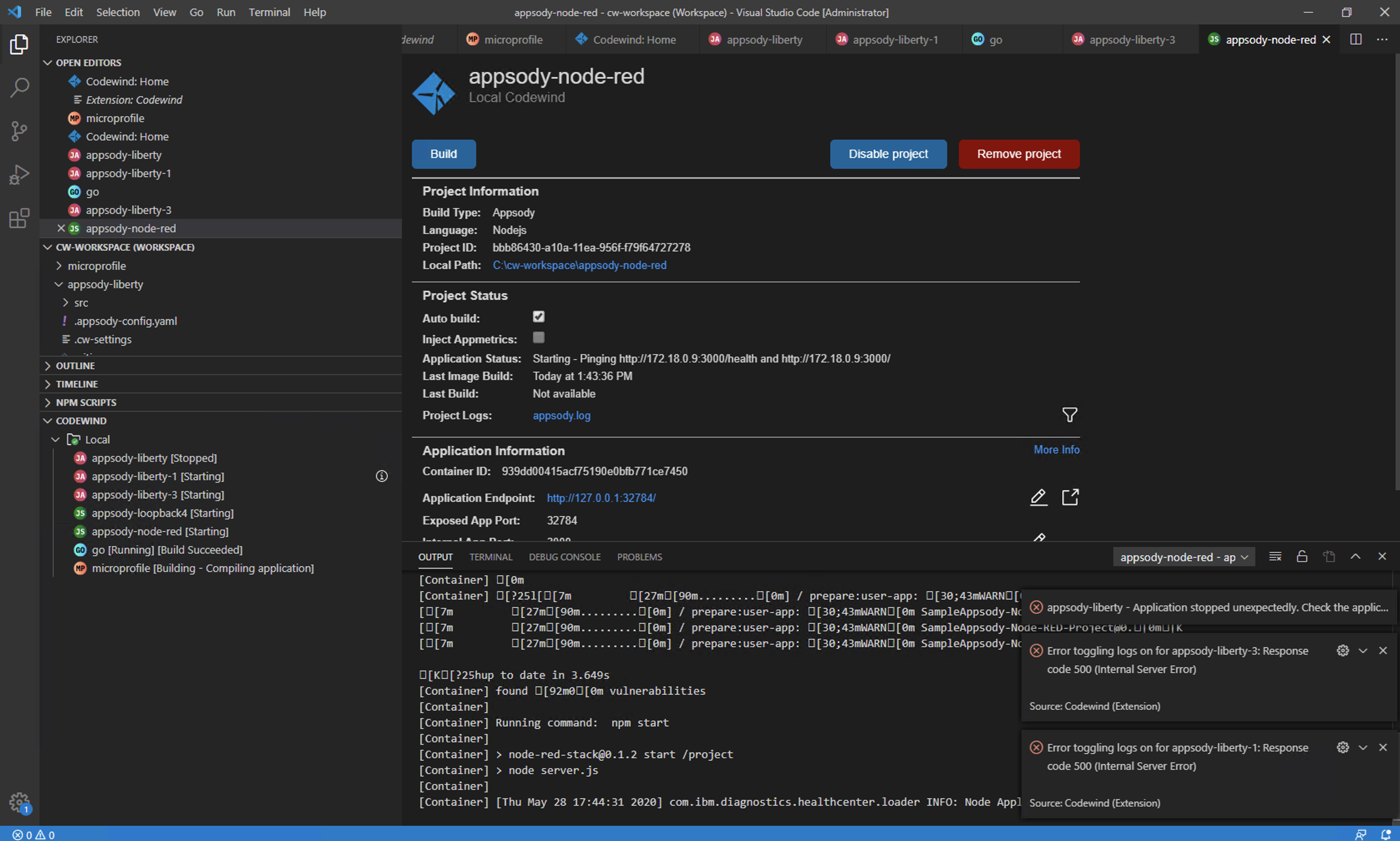Click the project logs filter funnel icon
1400x841 pixels.
pyautogui.click(x=1070, y=415)
